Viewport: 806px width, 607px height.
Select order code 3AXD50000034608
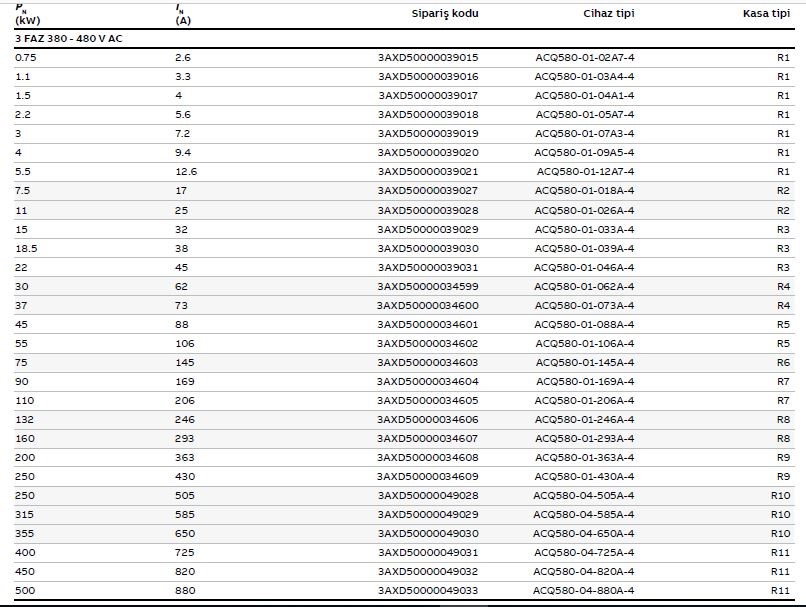tap(428, 458)
